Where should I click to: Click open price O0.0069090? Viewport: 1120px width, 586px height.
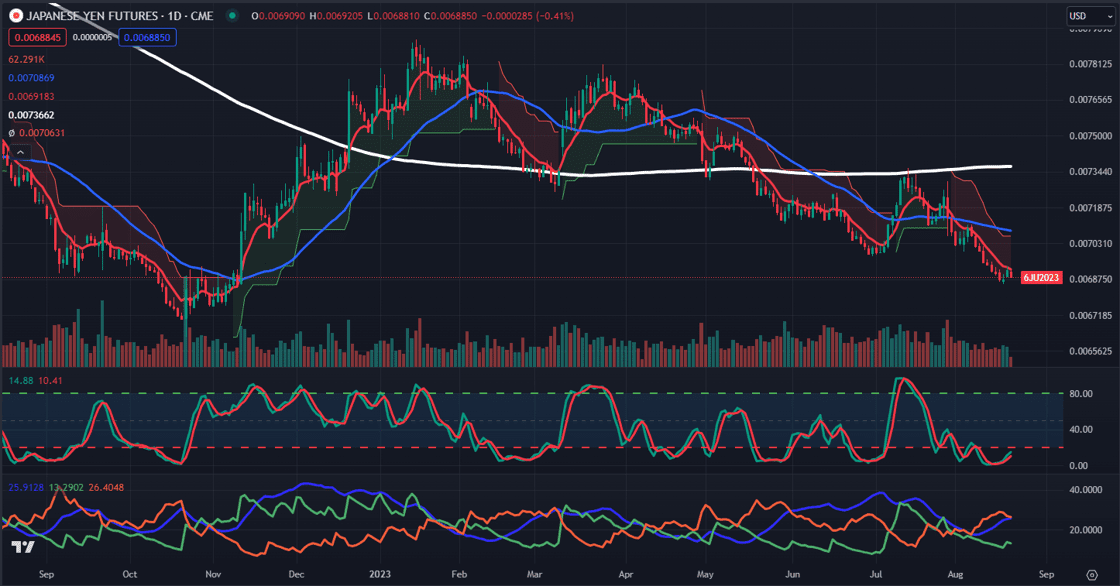point(279,16)
